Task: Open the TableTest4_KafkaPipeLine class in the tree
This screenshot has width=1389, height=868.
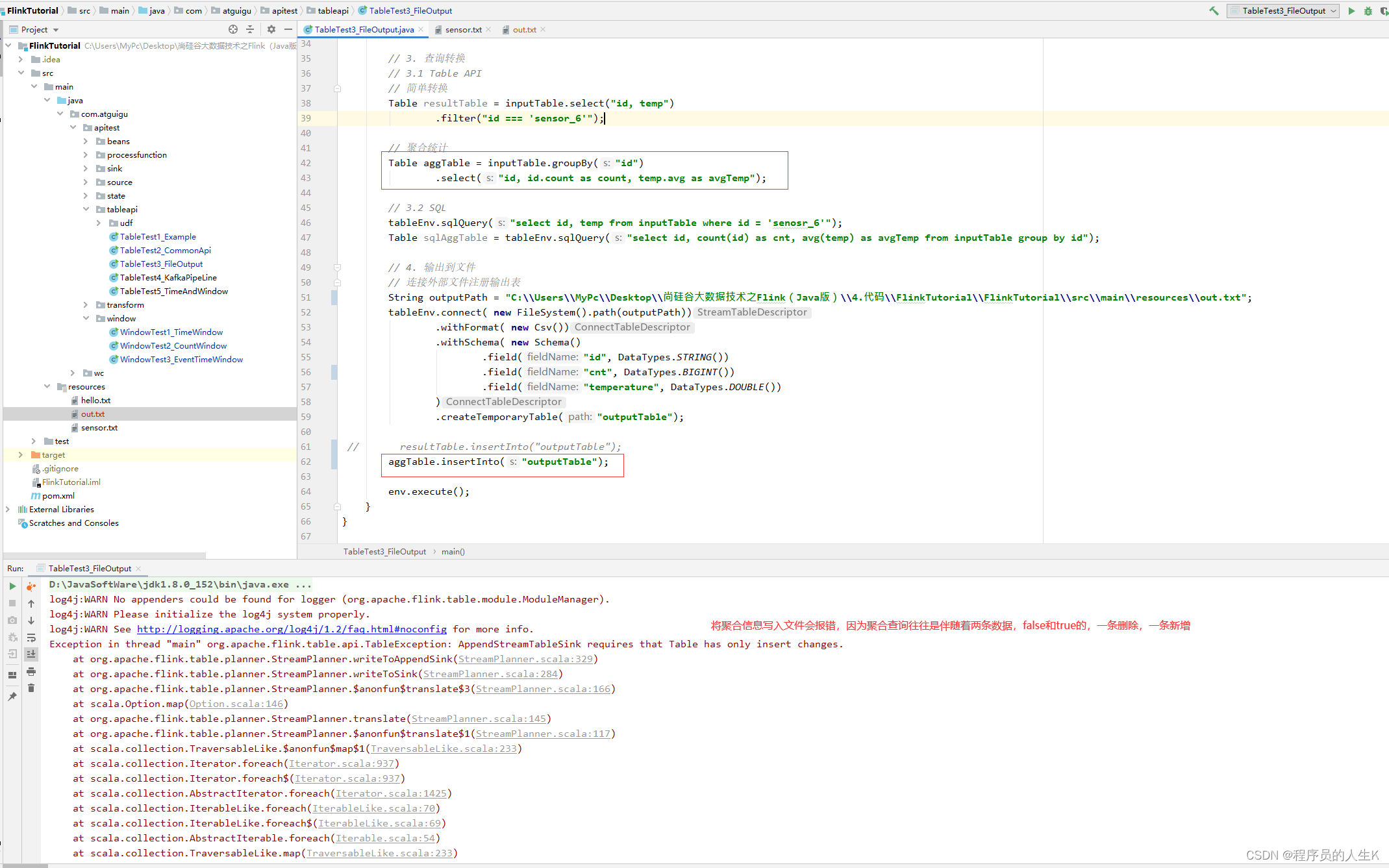Action: (168, 277)
